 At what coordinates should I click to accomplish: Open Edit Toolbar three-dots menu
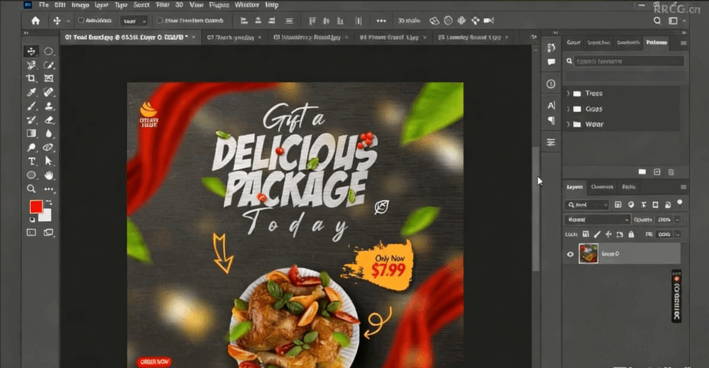click(48, 189)
